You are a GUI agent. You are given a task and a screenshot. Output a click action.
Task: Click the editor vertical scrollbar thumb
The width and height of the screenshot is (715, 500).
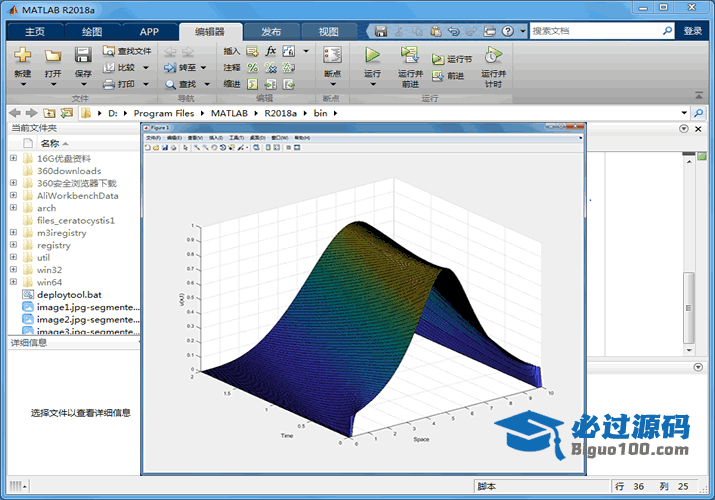pos(689,308)
